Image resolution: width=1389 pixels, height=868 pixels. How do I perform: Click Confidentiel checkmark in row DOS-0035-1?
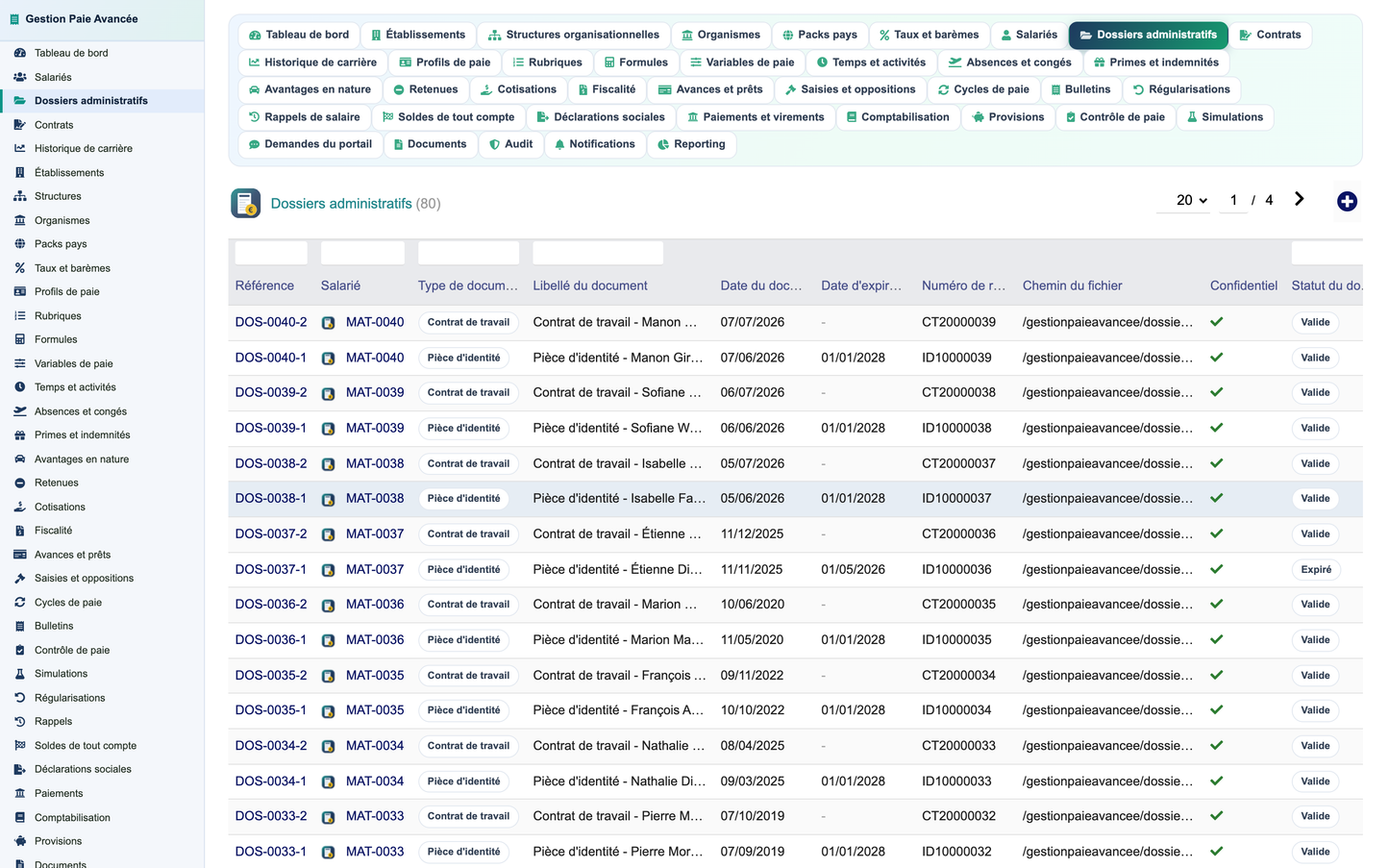[1216, 710]
